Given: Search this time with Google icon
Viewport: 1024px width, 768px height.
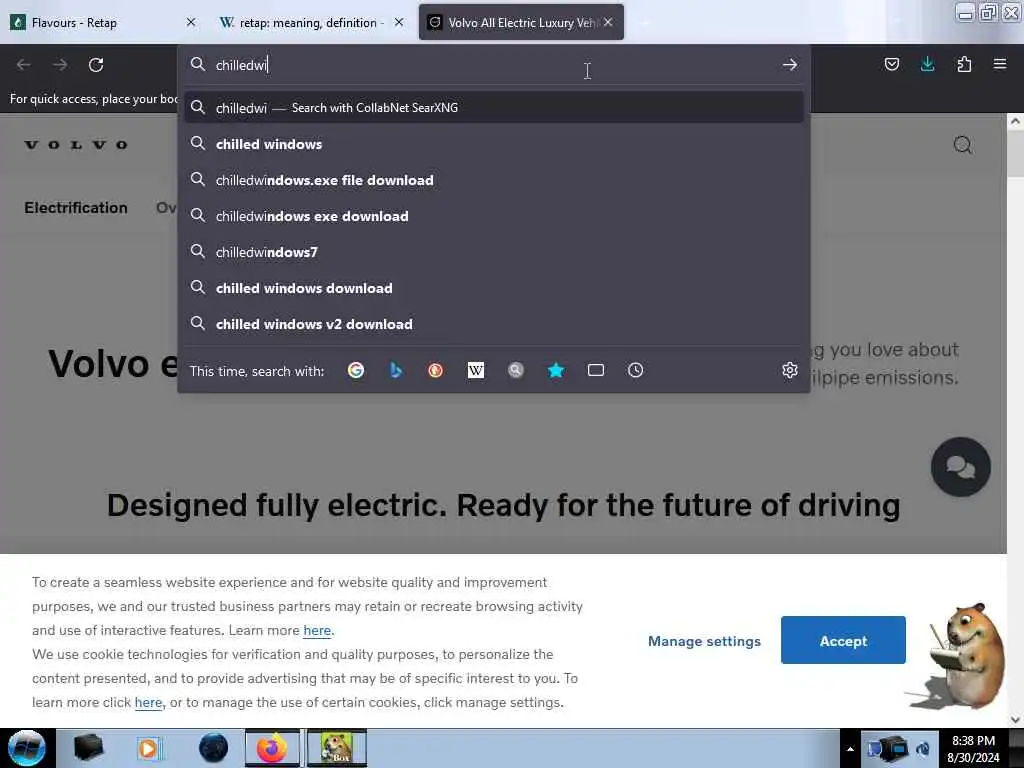Looking at the screenshot, I should (x=356, y=370).
